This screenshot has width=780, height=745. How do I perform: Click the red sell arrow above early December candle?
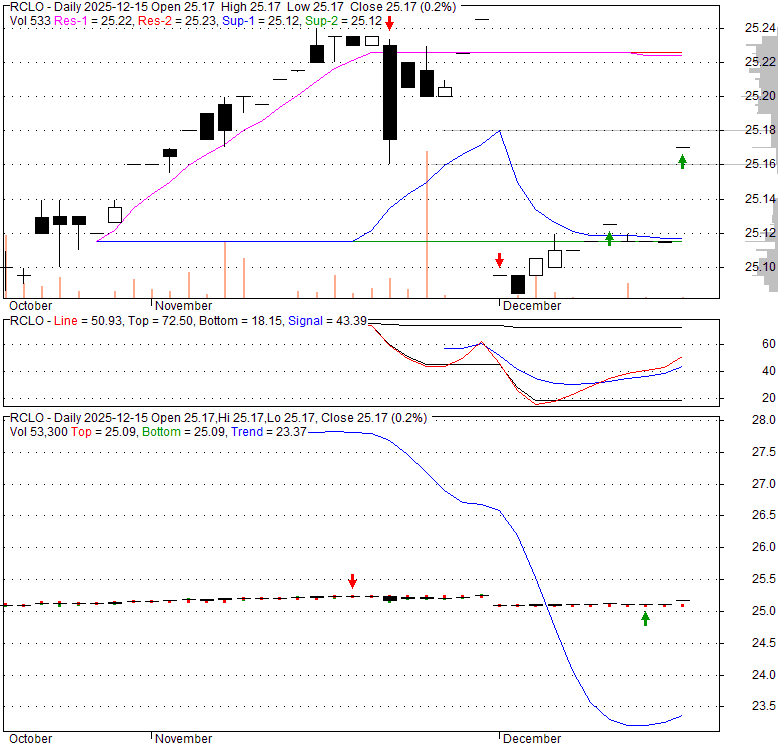(x=499, y=260)
